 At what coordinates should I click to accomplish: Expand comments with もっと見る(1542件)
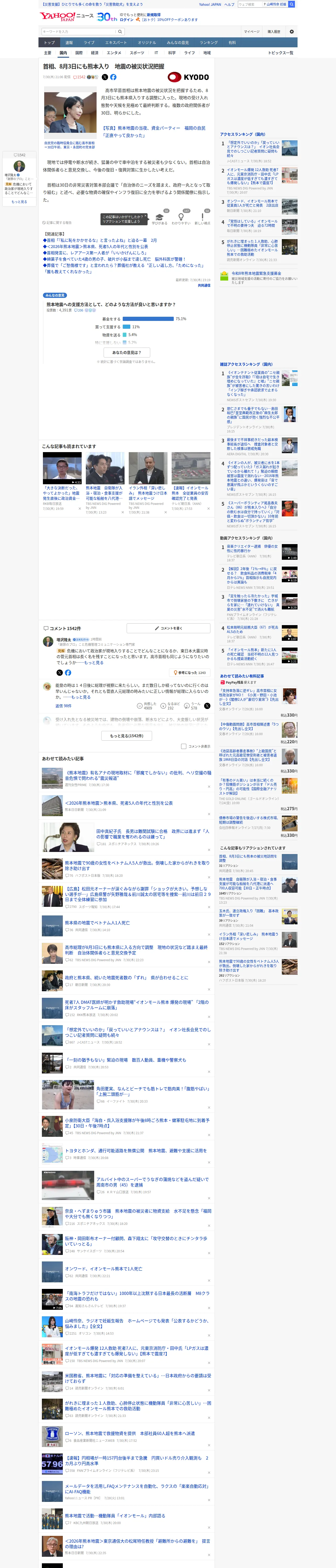127,736
